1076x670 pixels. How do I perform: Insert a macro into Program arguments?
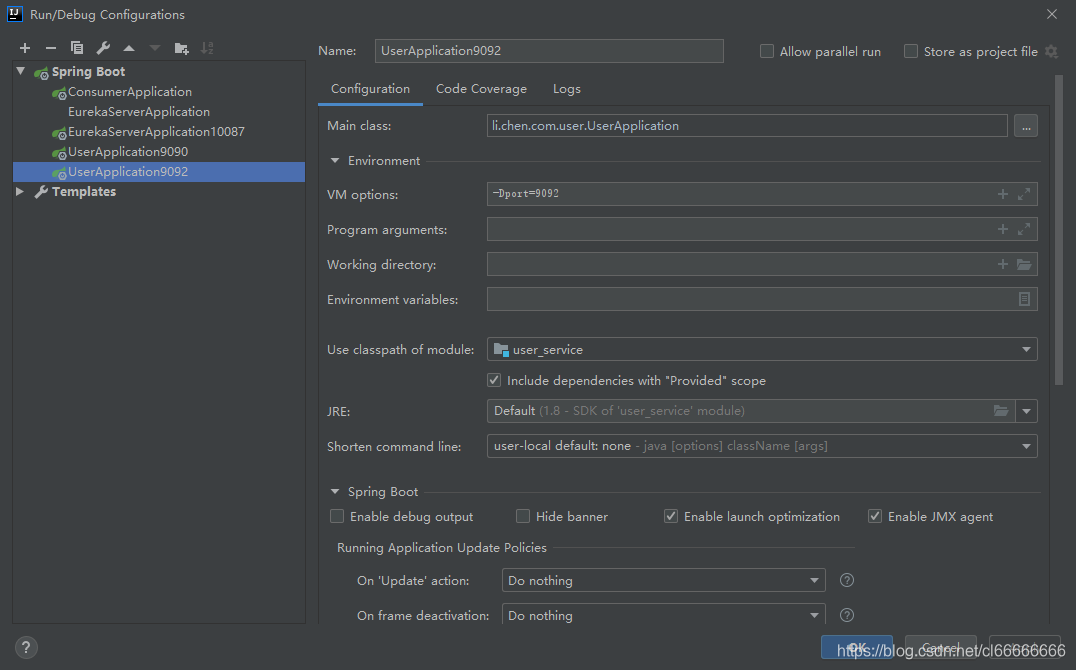[1003, 229]
